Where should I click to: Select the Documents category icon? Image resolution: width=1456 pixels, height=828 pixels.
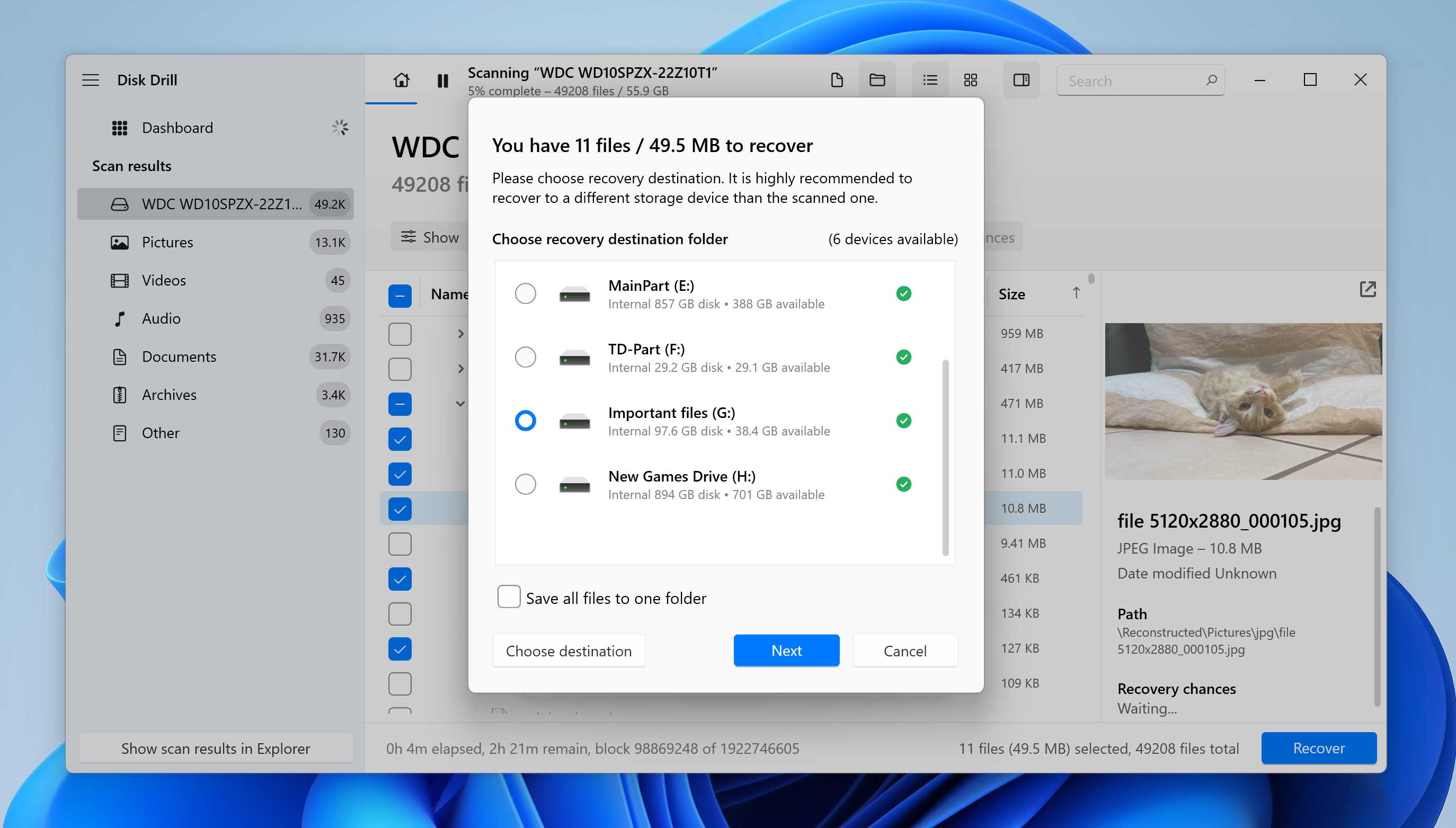click(x=118, y=356)
